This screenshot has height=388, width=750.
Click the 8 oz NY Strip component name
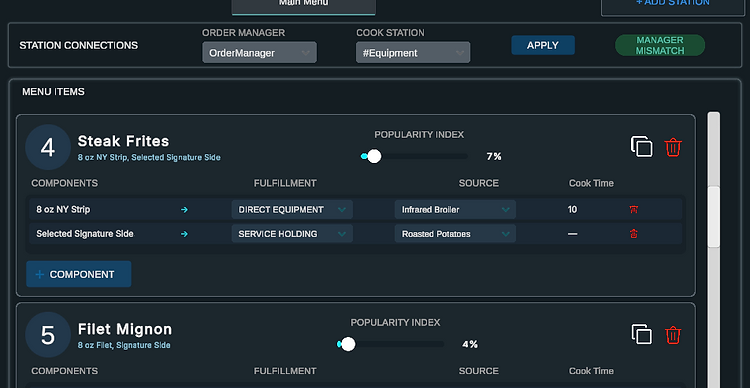[63, 210]
